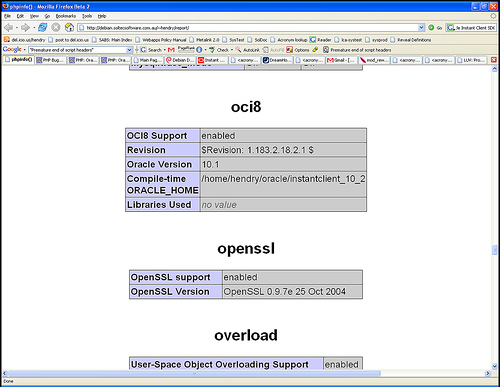Switch to the LUV: Pro... tab
The width and height of the screenshot is (500, 387).
click(471, 60)
